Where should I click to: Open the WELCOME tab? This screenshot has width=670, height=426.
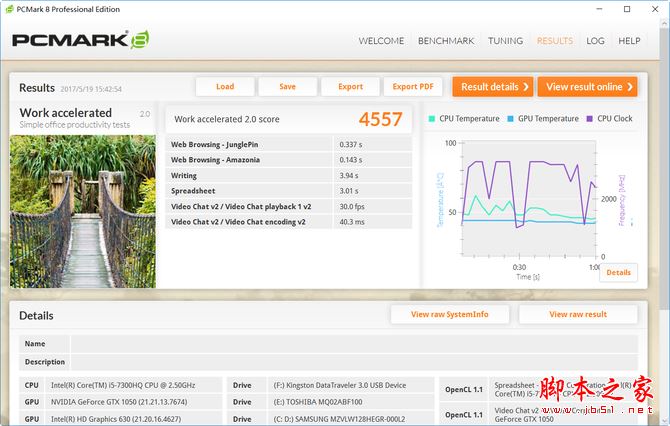(x=381, y=41)
